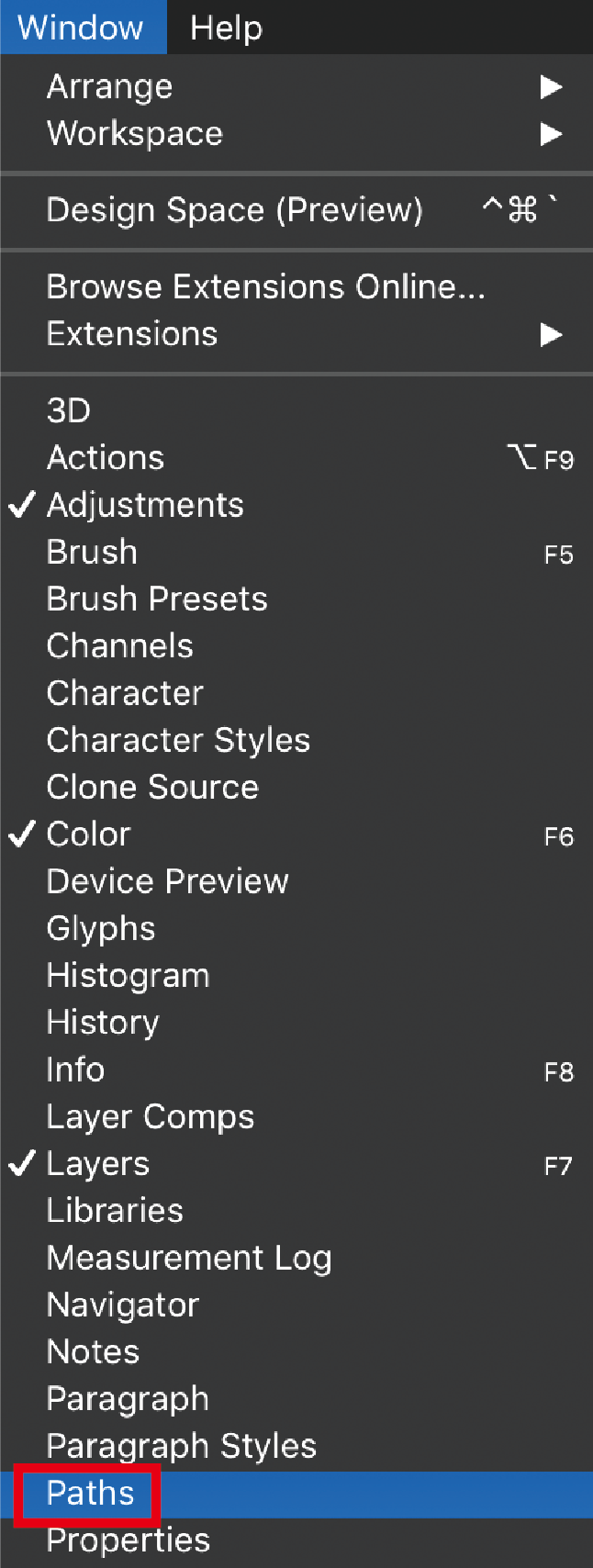Image resolution: width=593 pixels, height=1568 pixels.
Task: Select Design Space (Preview)
Action: (x=234, y=210)
